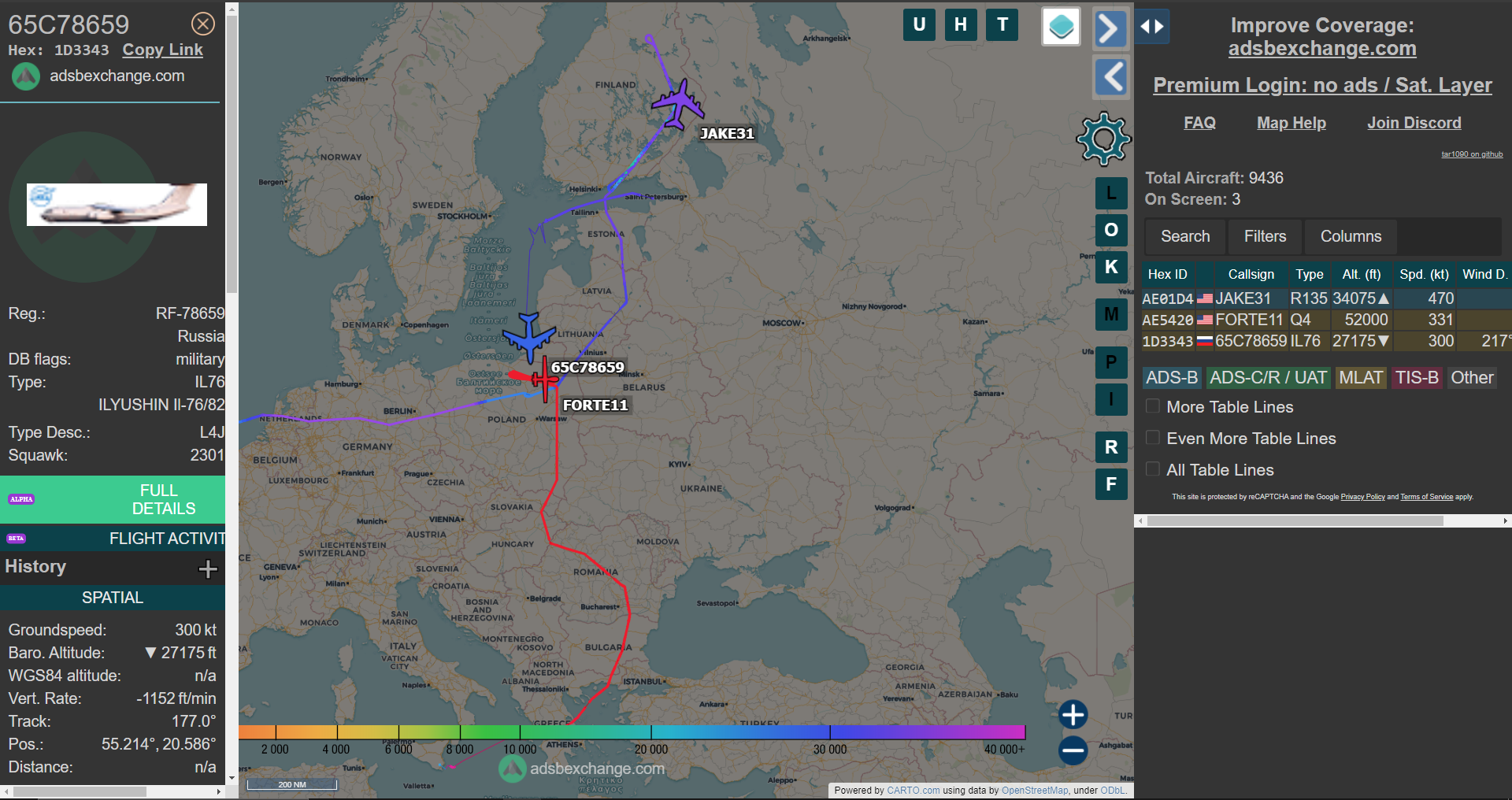Click the K map toggle button
1512x800 pixels.
pos(1111,267)
